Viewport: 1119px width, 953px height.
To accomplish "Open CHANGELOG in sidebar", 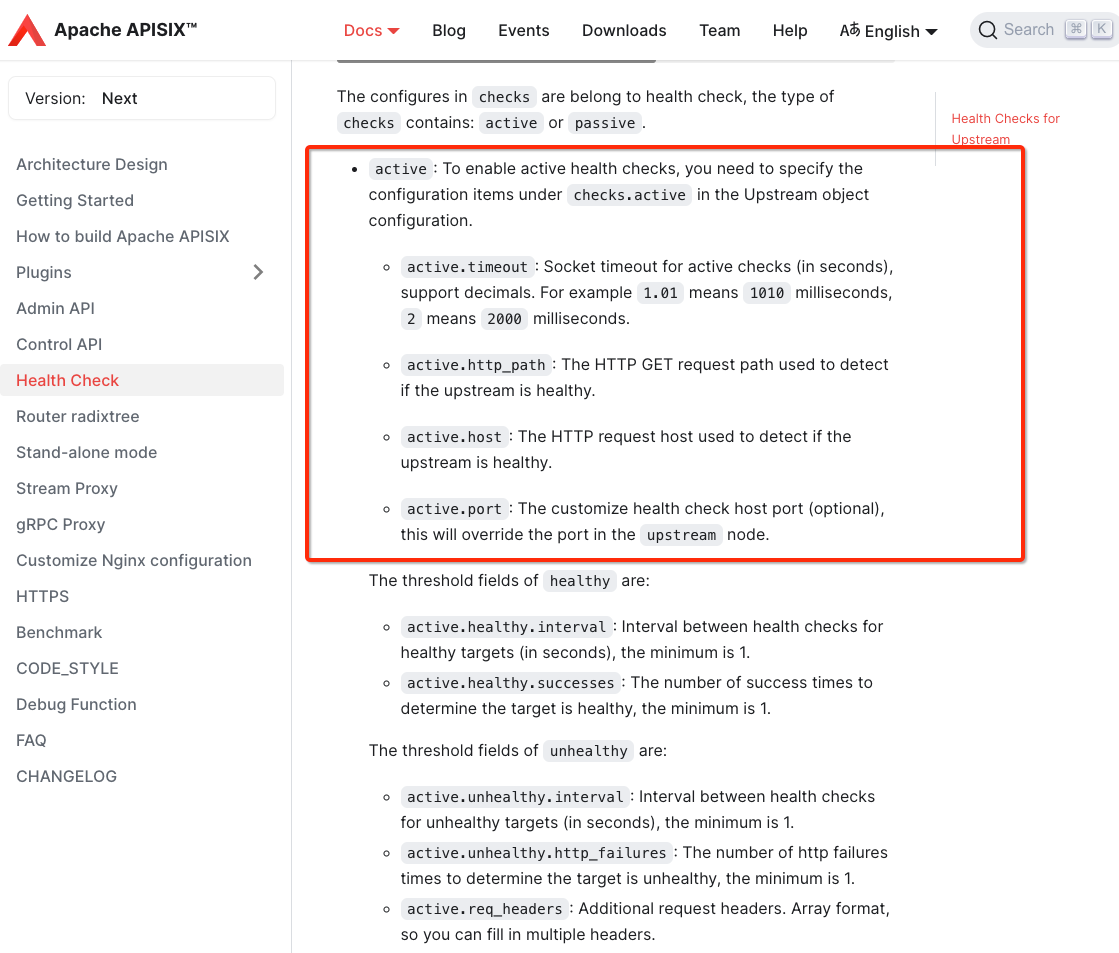I will pos(66,777).
